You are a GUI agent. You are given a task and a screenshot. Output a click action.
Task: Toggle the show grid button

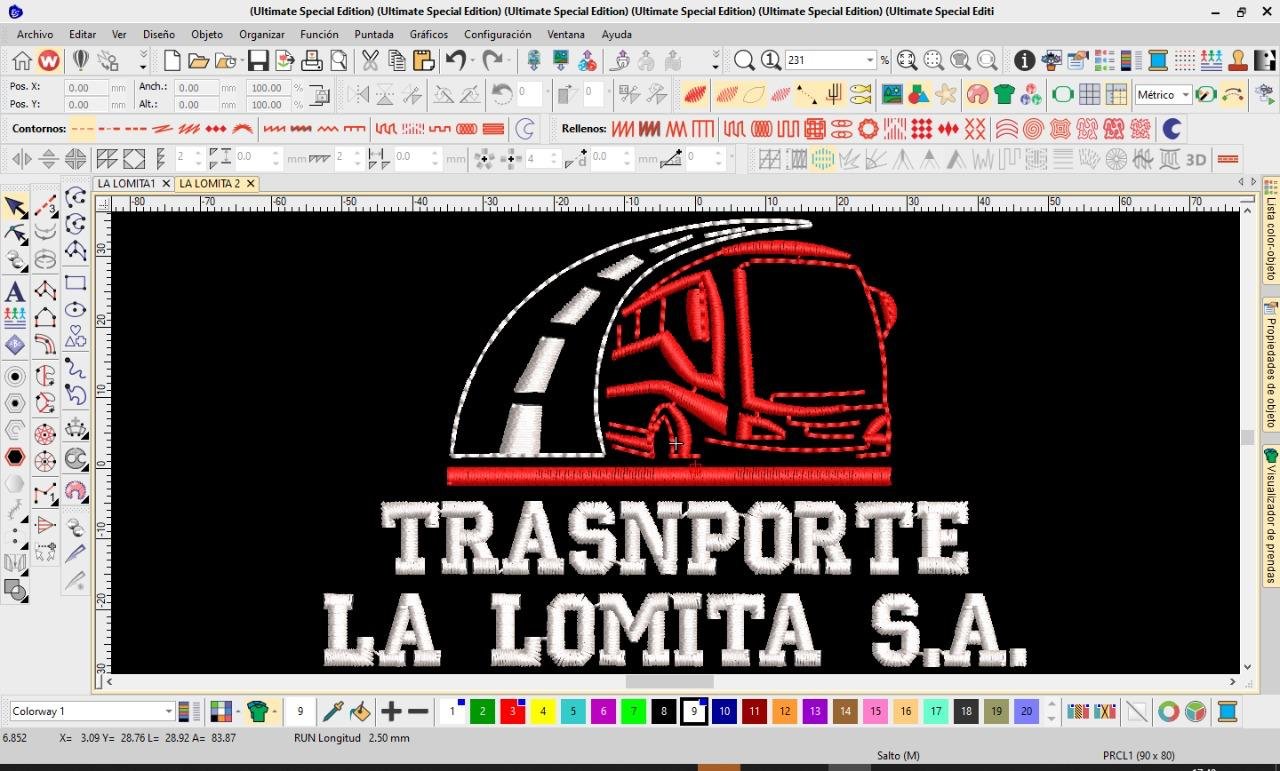1089,95
